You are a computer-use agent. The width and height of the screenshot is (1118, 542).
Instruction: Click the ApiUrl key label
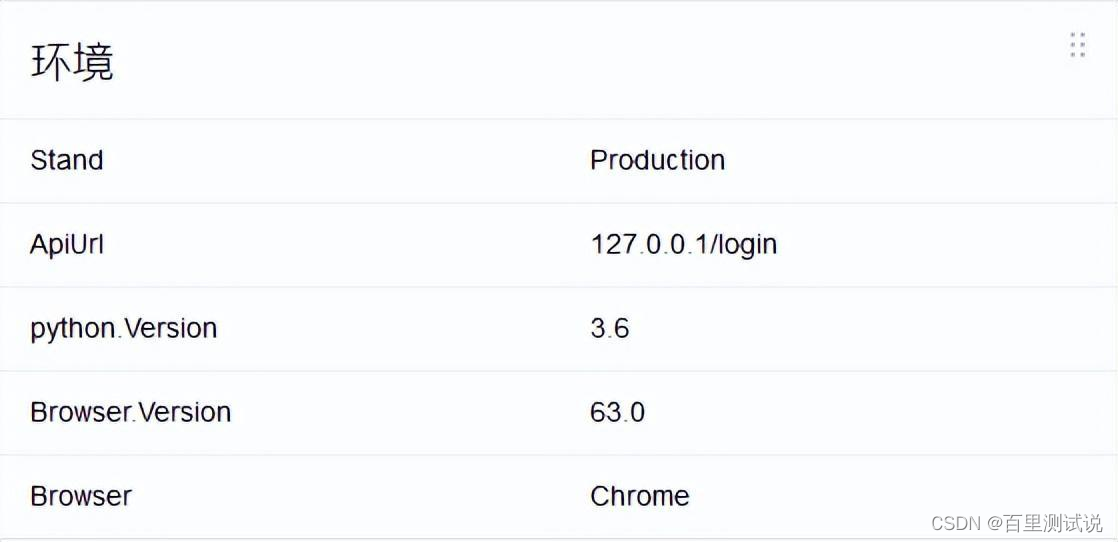[67, 244]
